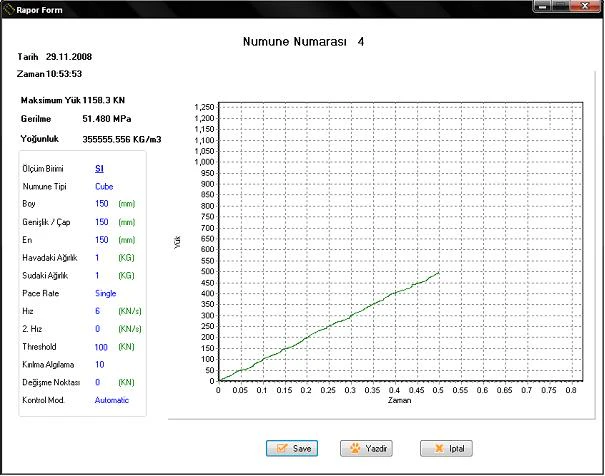Click the Threshold value 100
Screen dimensions: 605x476
(x=101, y=346)
